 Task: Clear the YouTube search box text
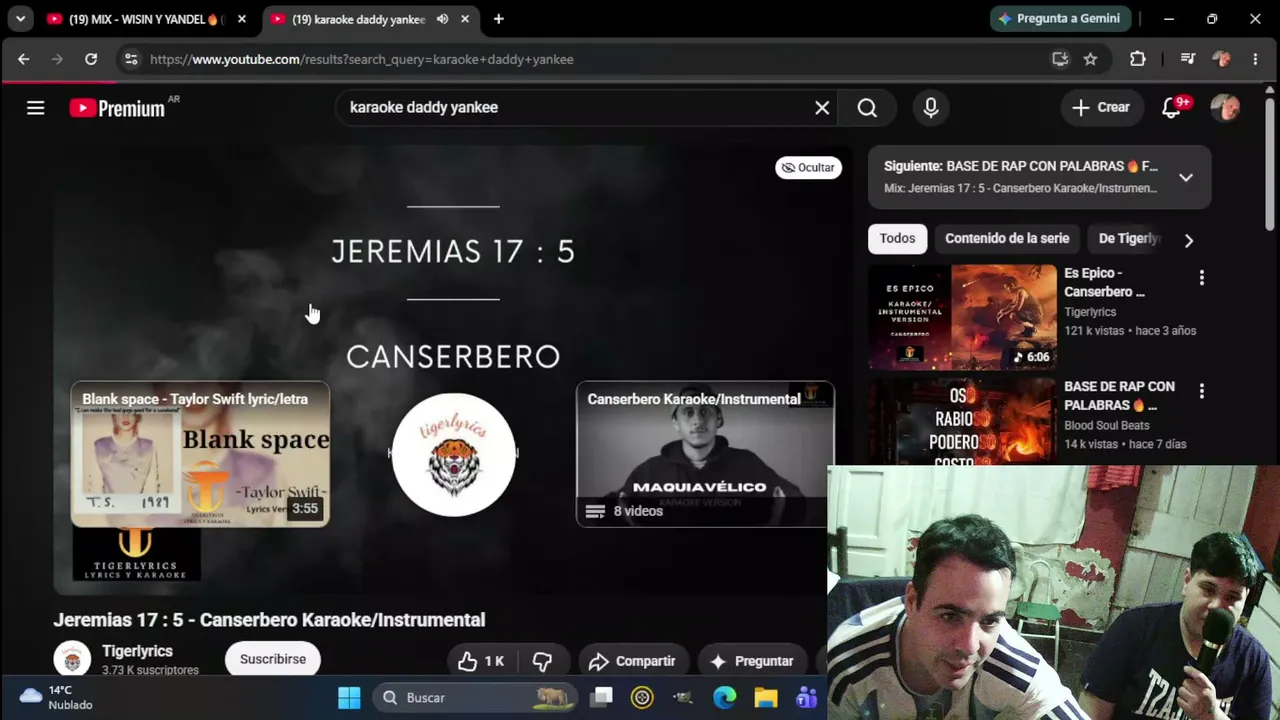(x=822, y=108)
